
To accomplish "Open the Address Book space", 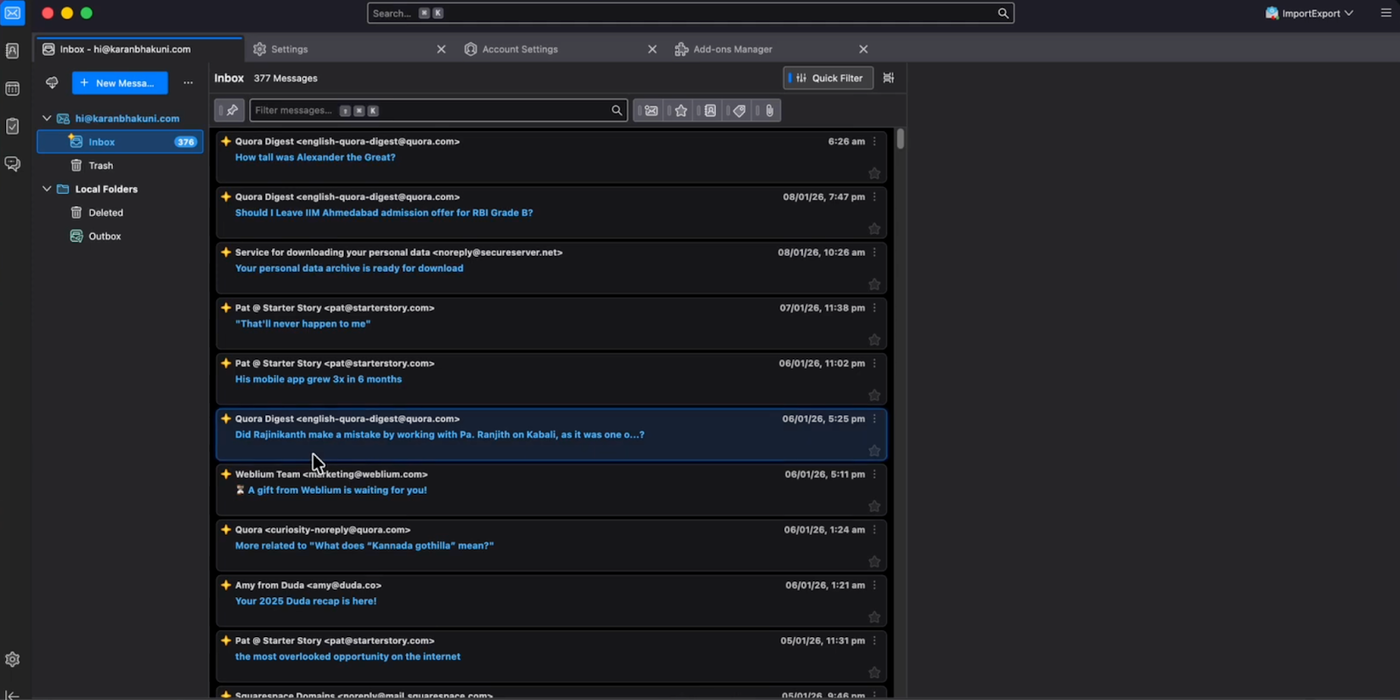I will [x=12, y=51].
